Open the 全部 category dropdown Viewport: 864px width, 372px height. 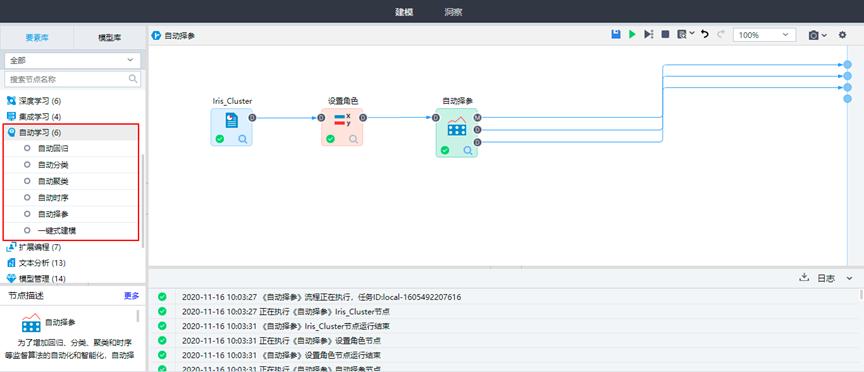pyautogui.click(x=72, y=60)
